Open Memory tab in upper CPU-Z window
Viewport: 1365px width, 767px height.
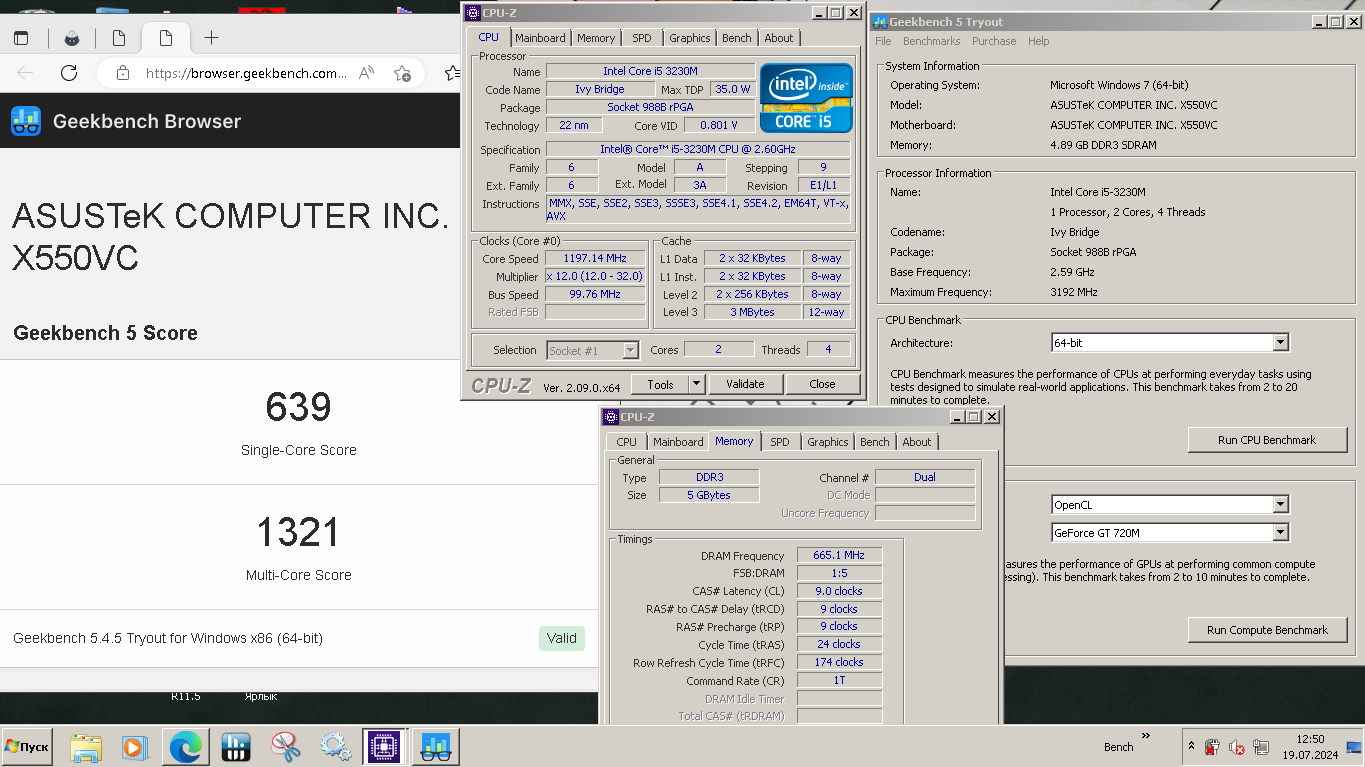[x=596, y=38]
